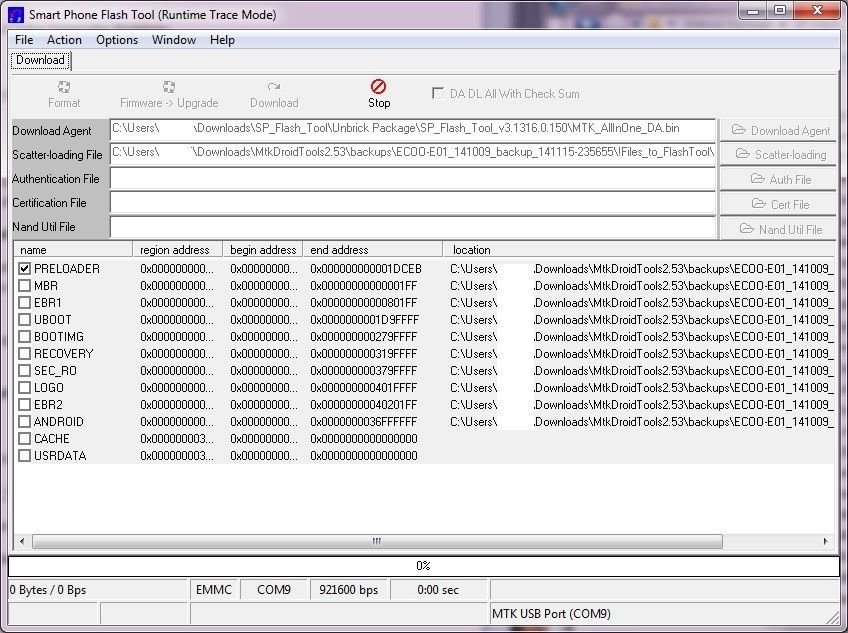
Task: Click end address 0x000000000001DCEB
Action: [x=366, y=269]
